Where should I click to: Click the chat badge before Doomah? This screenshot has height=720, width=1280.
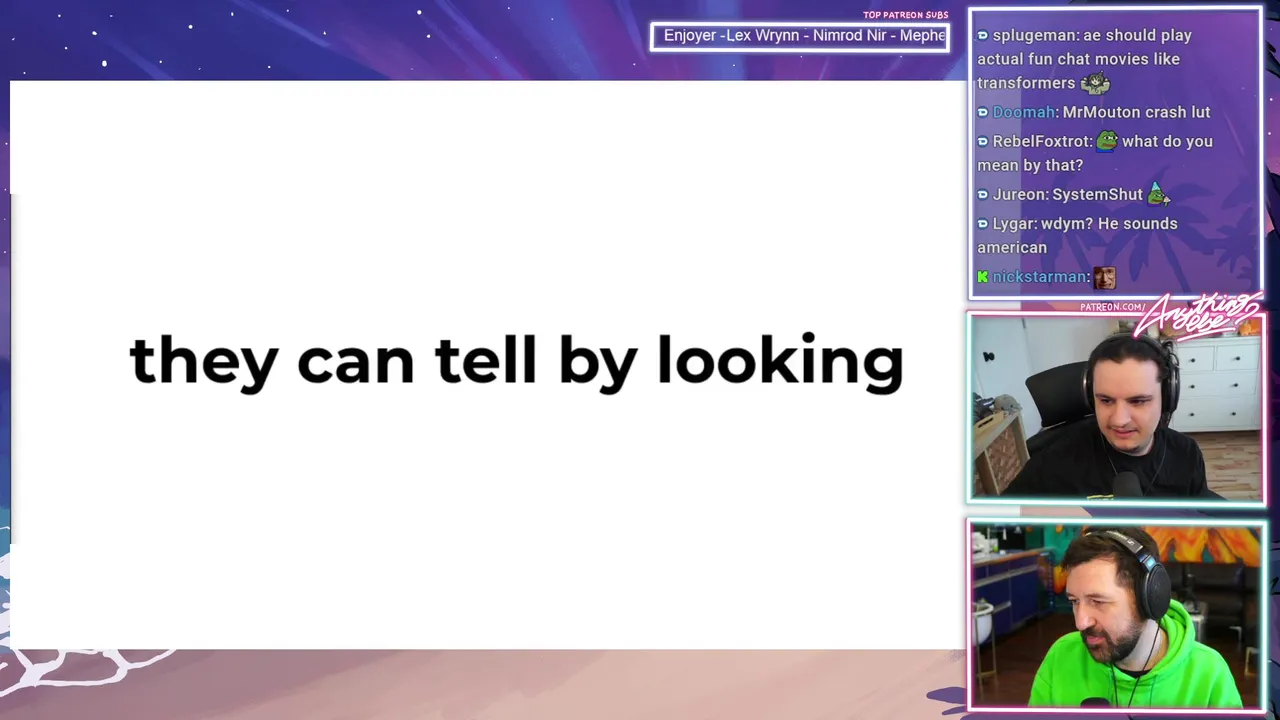tap(982, 112)
